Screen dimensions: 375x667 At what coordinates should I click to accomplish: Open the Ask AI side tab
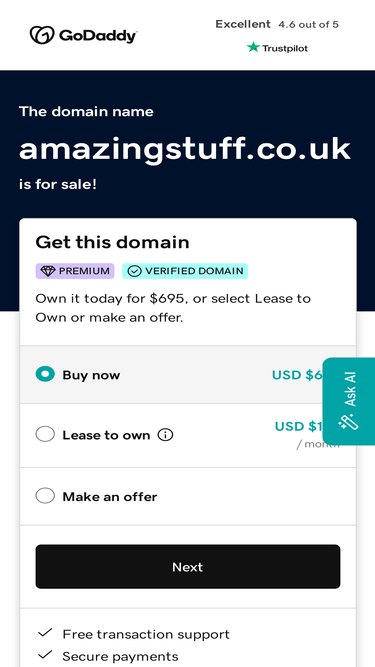coord(349,401)
